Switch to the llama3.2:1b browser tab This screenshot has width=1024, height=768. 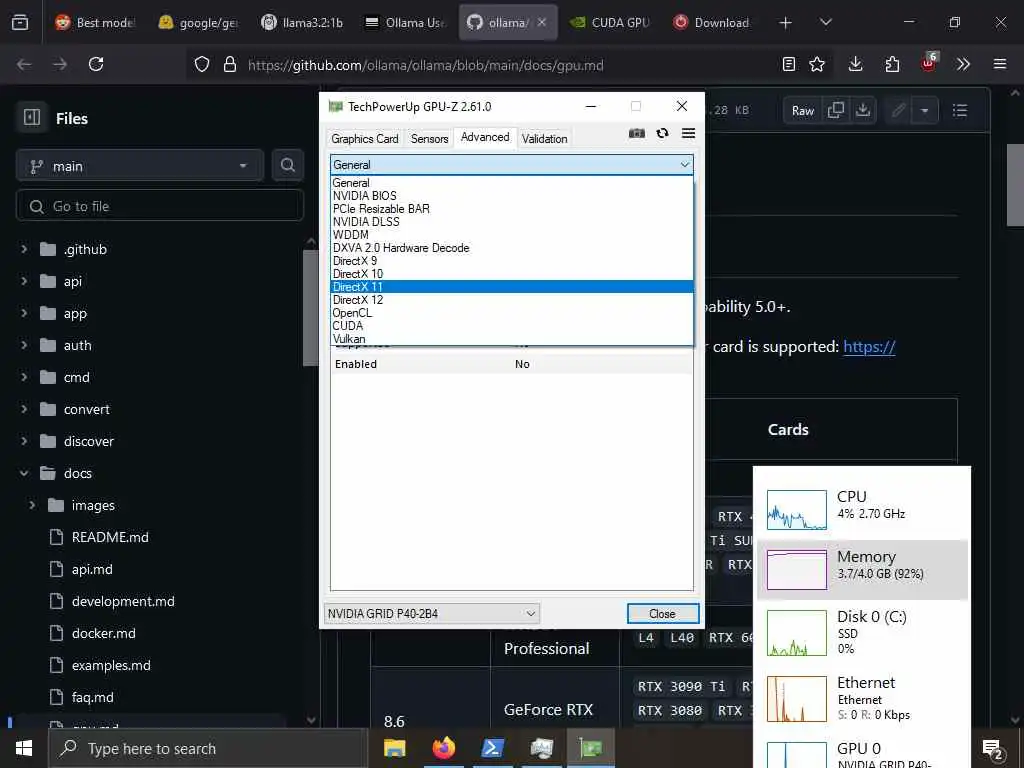pyautogui.click(x=302, y=22)
